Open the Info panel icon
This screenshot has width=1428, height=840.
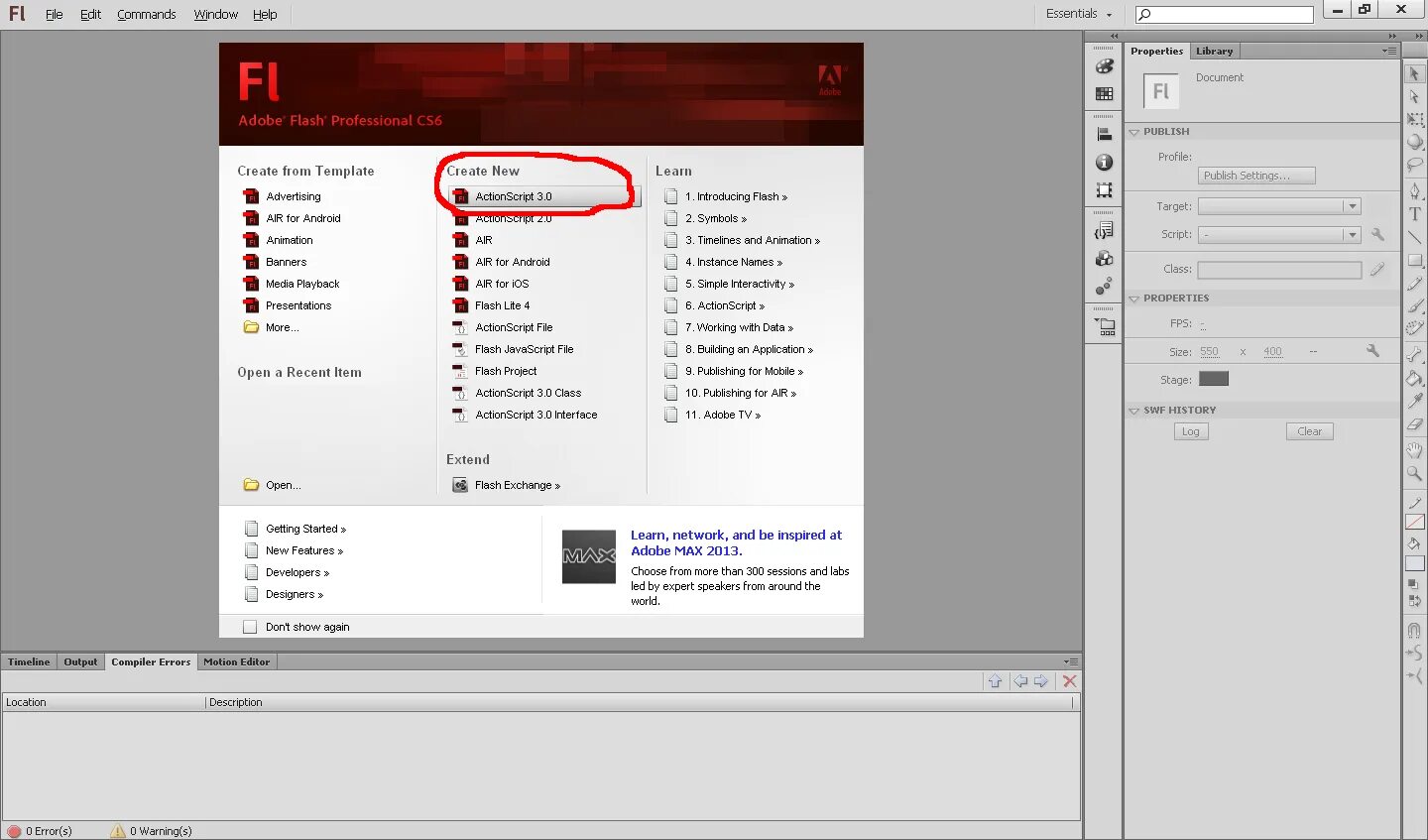[1104, 162]
